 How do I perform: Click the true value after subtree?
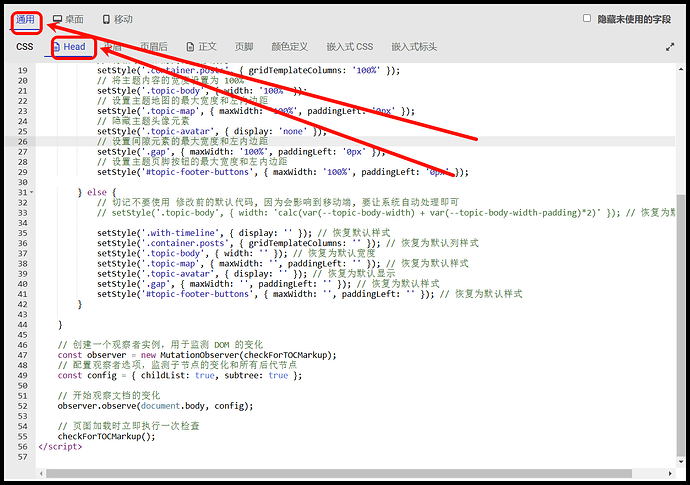coord(278,375)
